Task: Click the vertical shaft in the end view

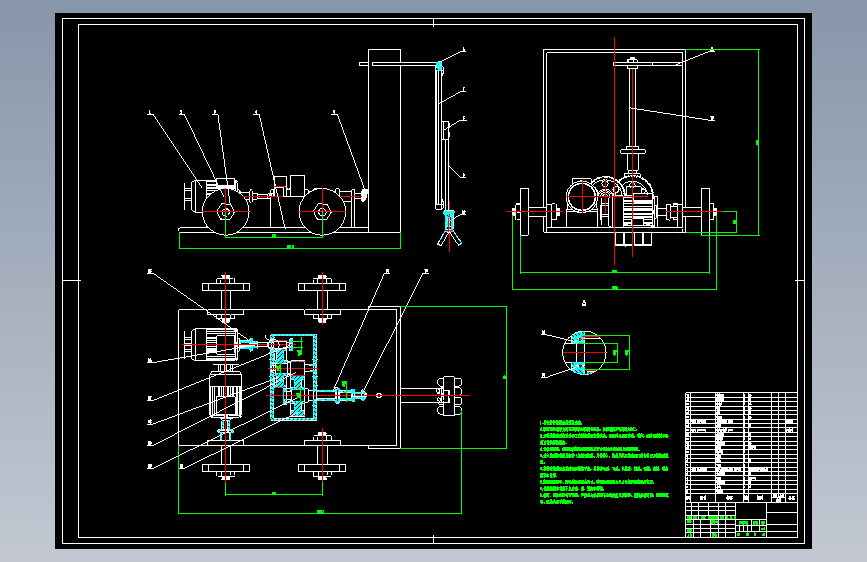Action: [633, 105]
